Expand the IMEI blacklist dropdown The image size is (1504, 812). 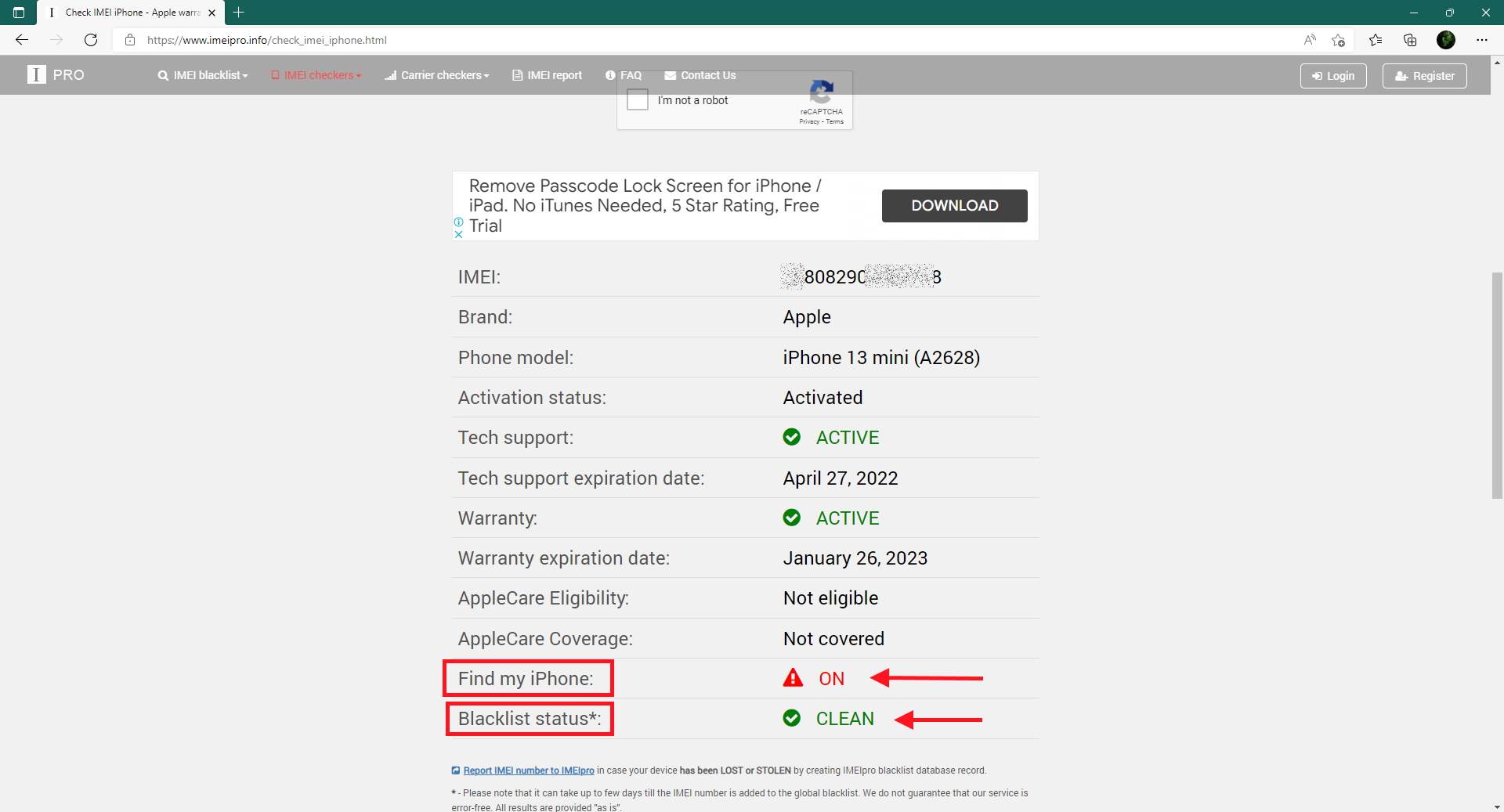point(201,75)
